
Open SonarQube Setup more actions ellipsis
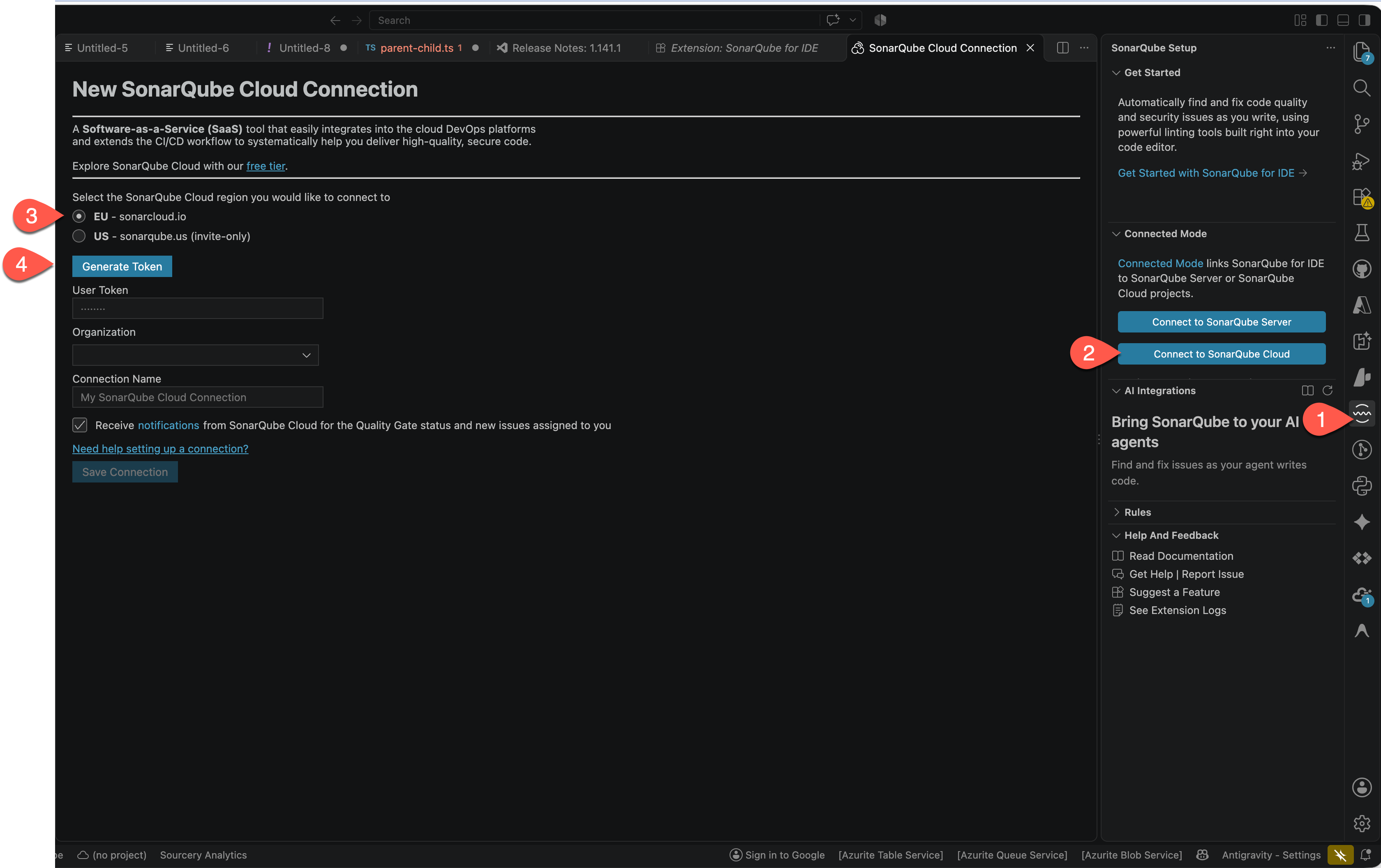pos(1330,48)
